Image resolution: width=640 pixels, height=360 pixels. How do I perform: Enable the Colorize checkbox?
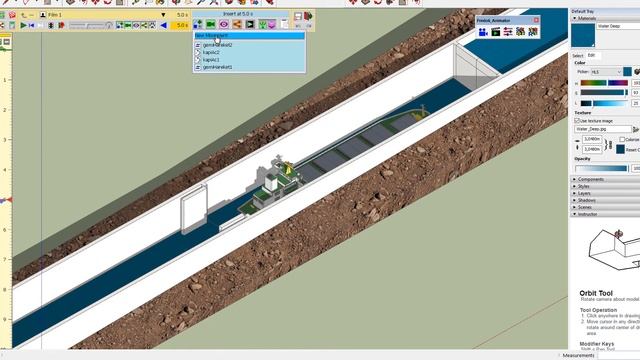[622, 139]
